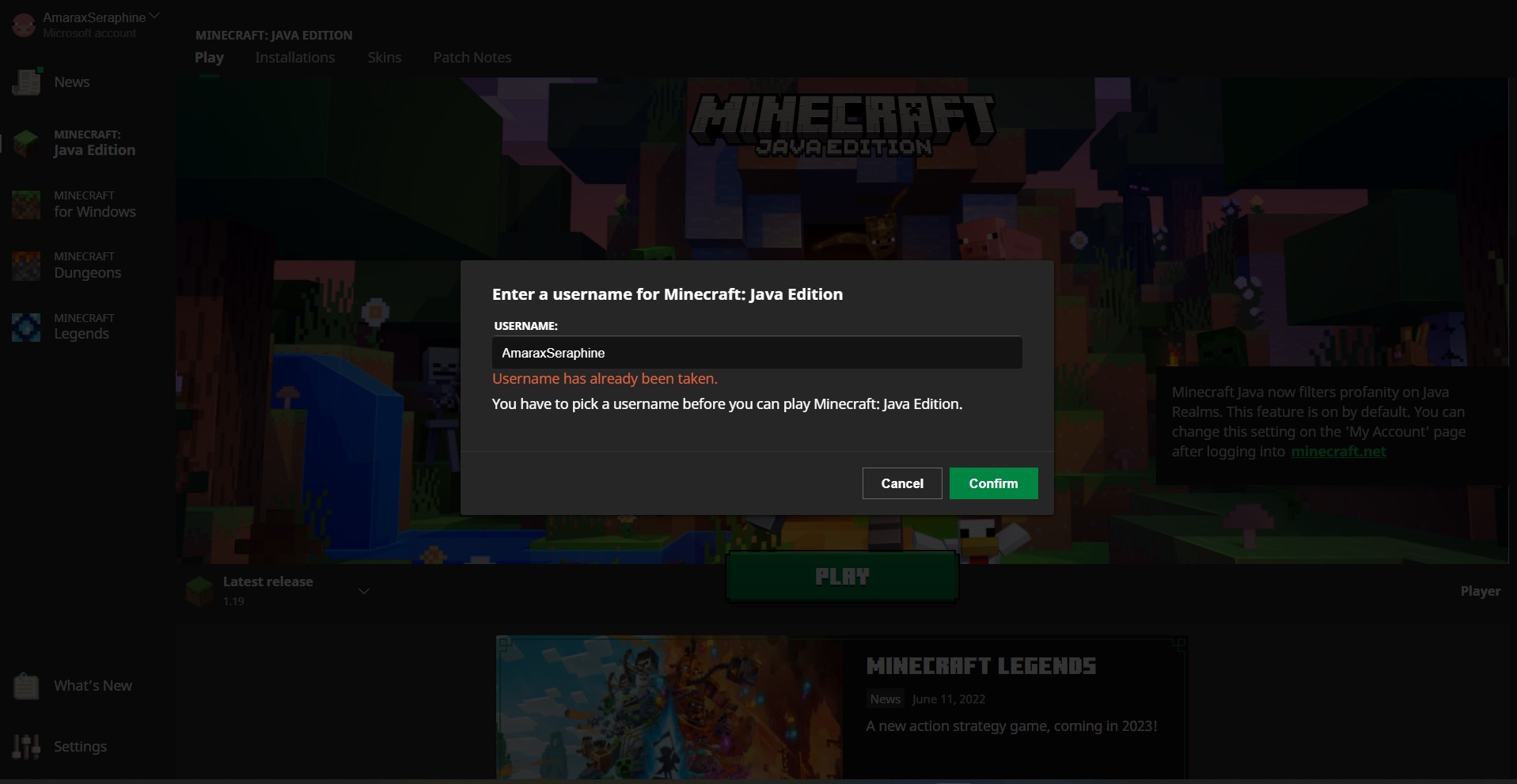Open the Minecraft Dungeons icon

[26, 266]
